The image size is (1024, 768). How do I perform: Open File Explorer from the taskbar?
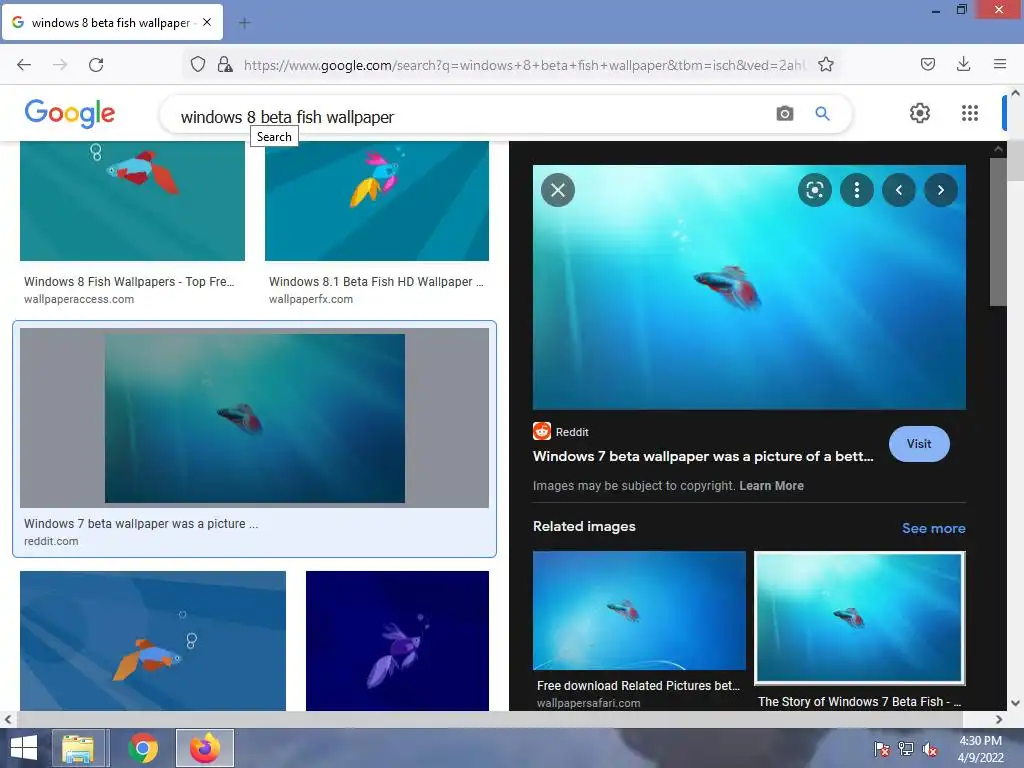coord(78,748)
